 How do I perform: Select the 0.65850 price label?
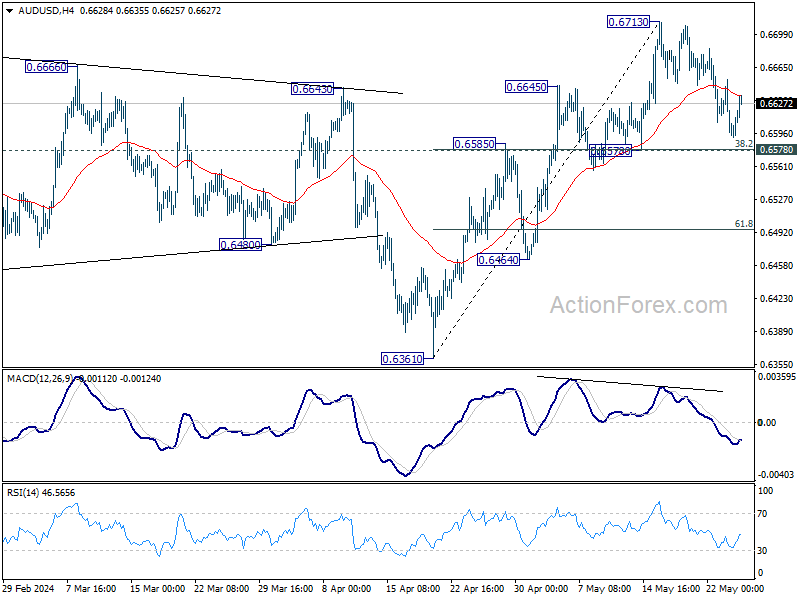click(474, 144)
